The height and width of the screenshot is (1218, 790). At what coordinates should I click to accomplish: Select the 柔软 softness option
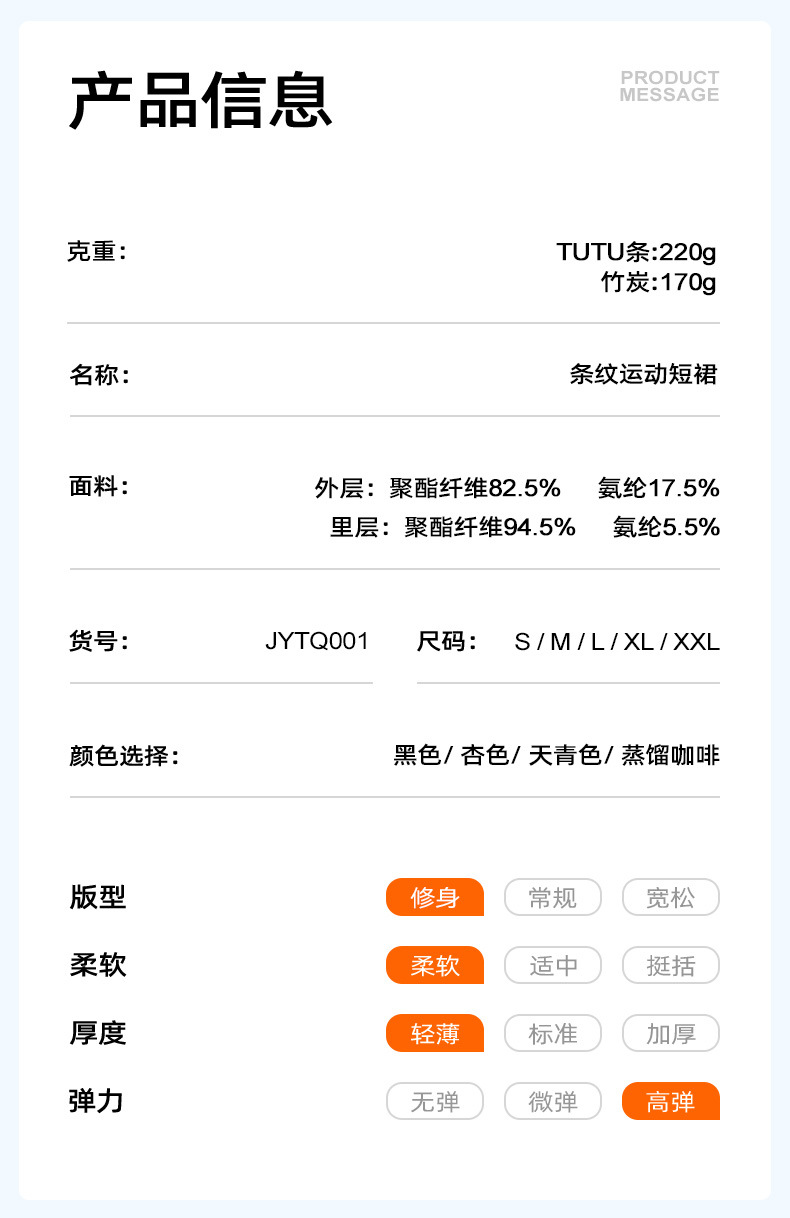click(x=435, y=965)
